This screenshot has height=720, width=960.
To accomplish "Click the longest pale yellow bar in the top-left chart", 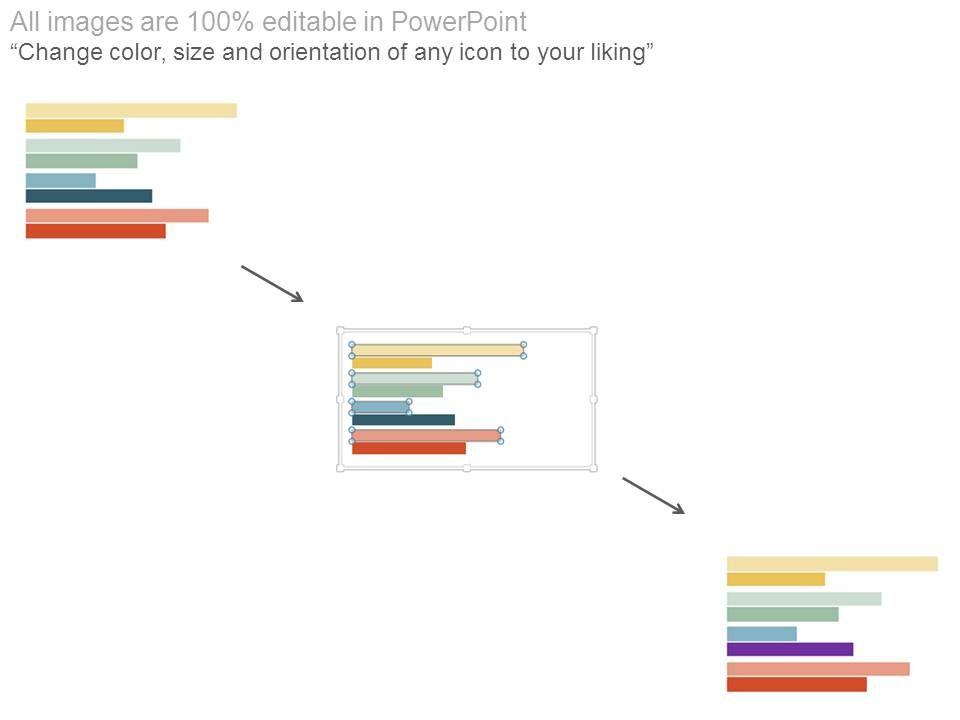I will tap(131, 110).
